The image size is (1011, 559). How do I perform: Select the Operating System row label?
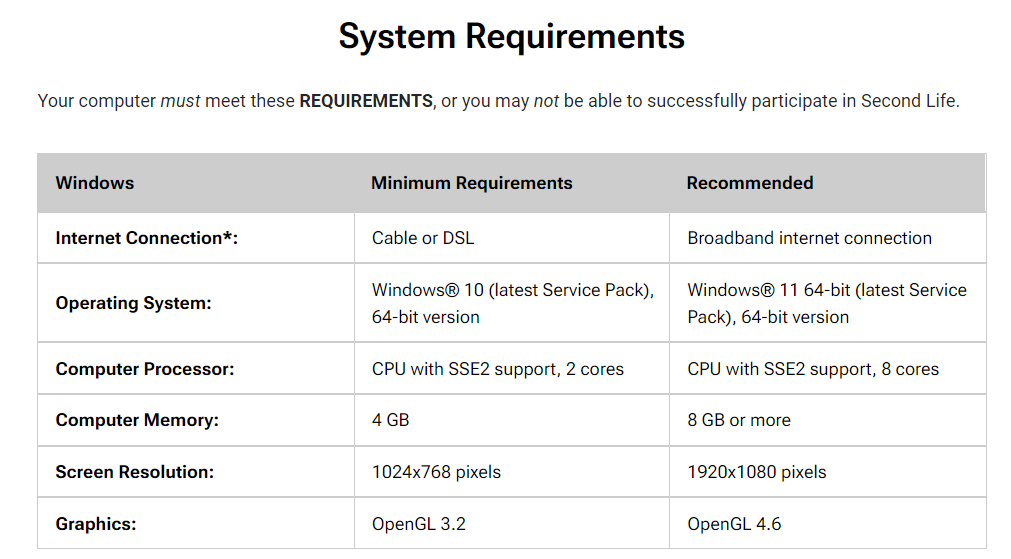pyautogui.click(x=133, y=303)
